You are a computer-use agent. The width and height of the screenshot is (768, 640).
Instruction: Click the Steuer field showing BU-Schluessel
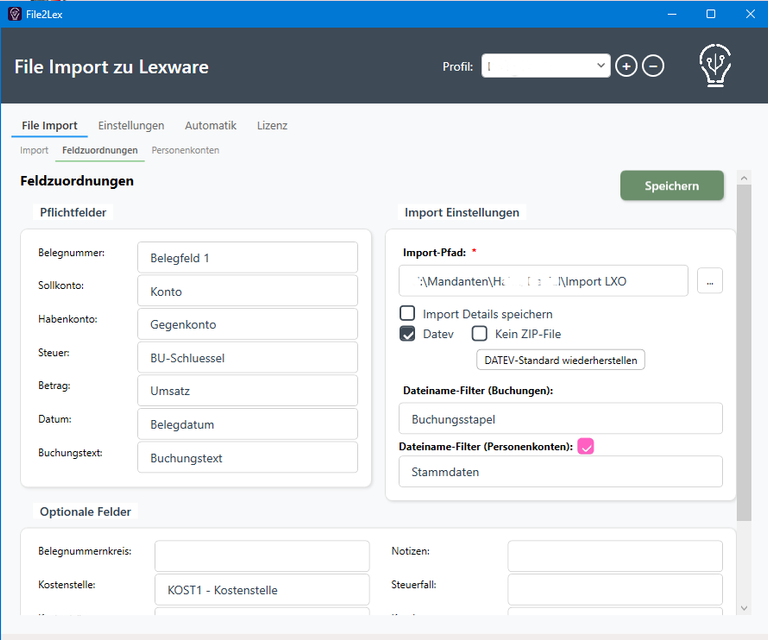click(x=247, y=357)
